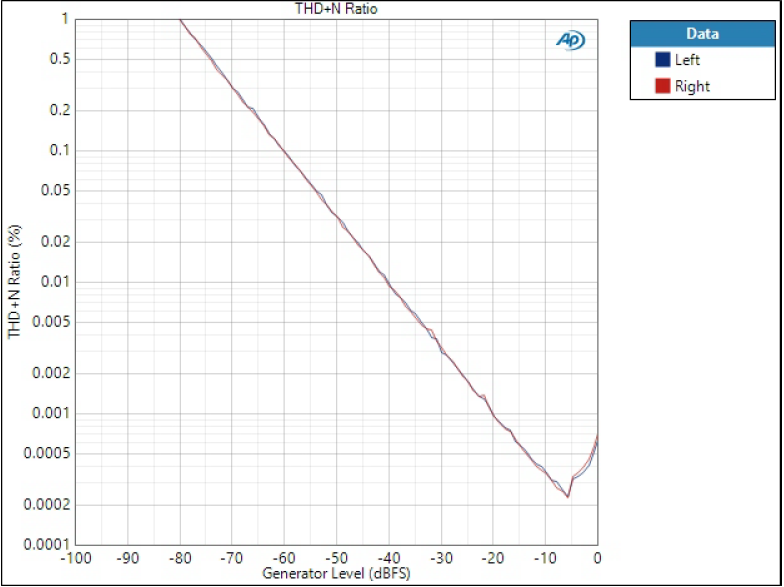Click the -50 x-axis tick label
Screen dimensions: 784x587
click(x=336, y=558)
